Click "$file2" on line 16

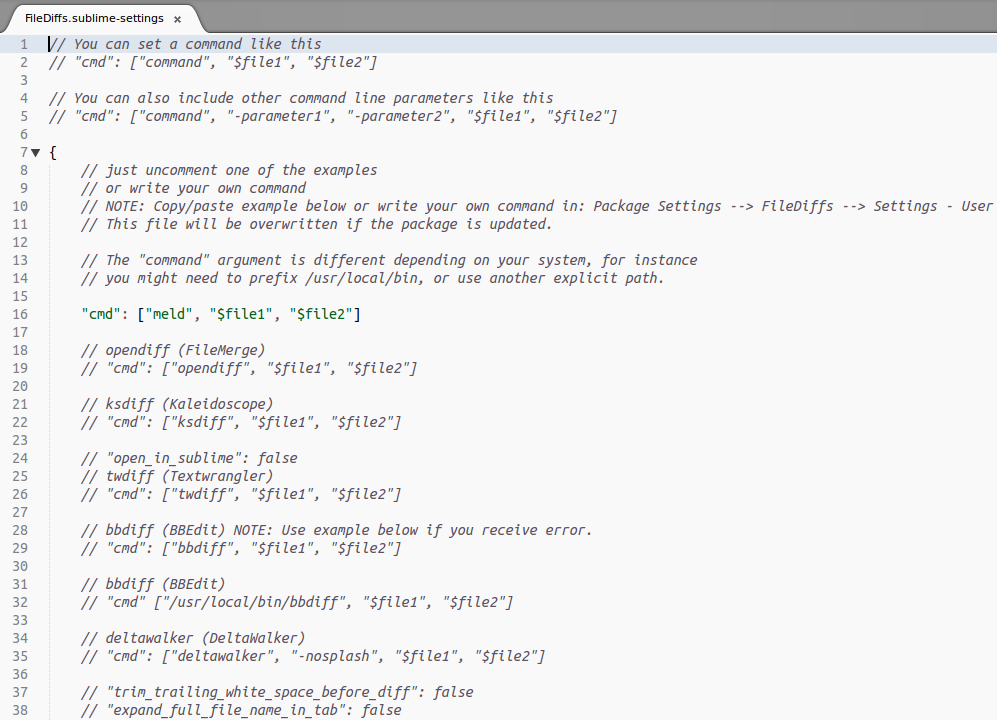[x=321, y=314]
